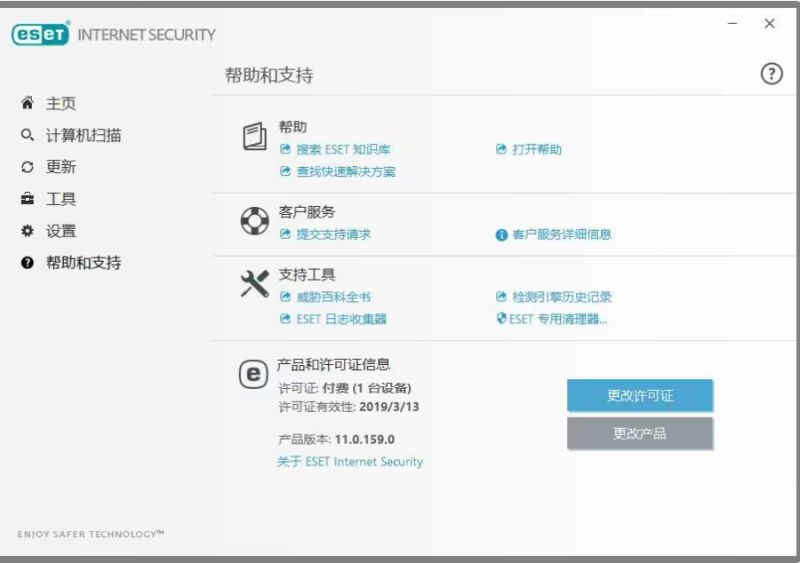Click the book icon in 帮助 section
The image size is (800, 563).
click(x=254, y=136)
